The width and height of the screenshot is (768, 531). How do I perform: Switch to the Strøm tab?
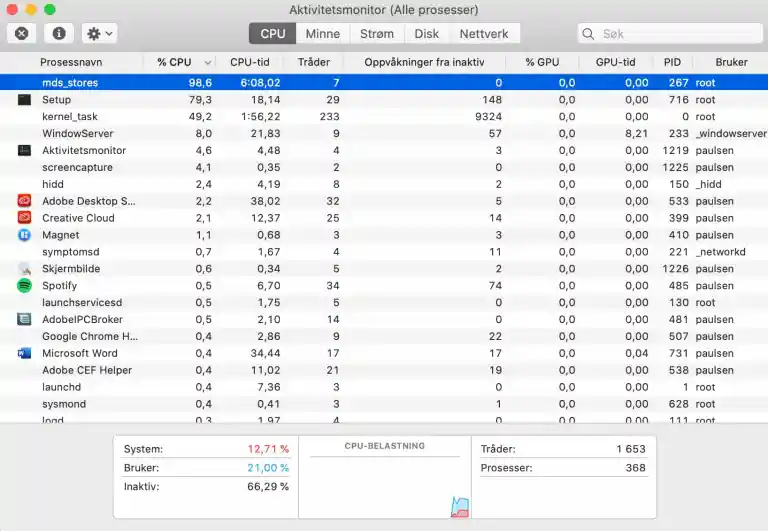tap(377, 33)
